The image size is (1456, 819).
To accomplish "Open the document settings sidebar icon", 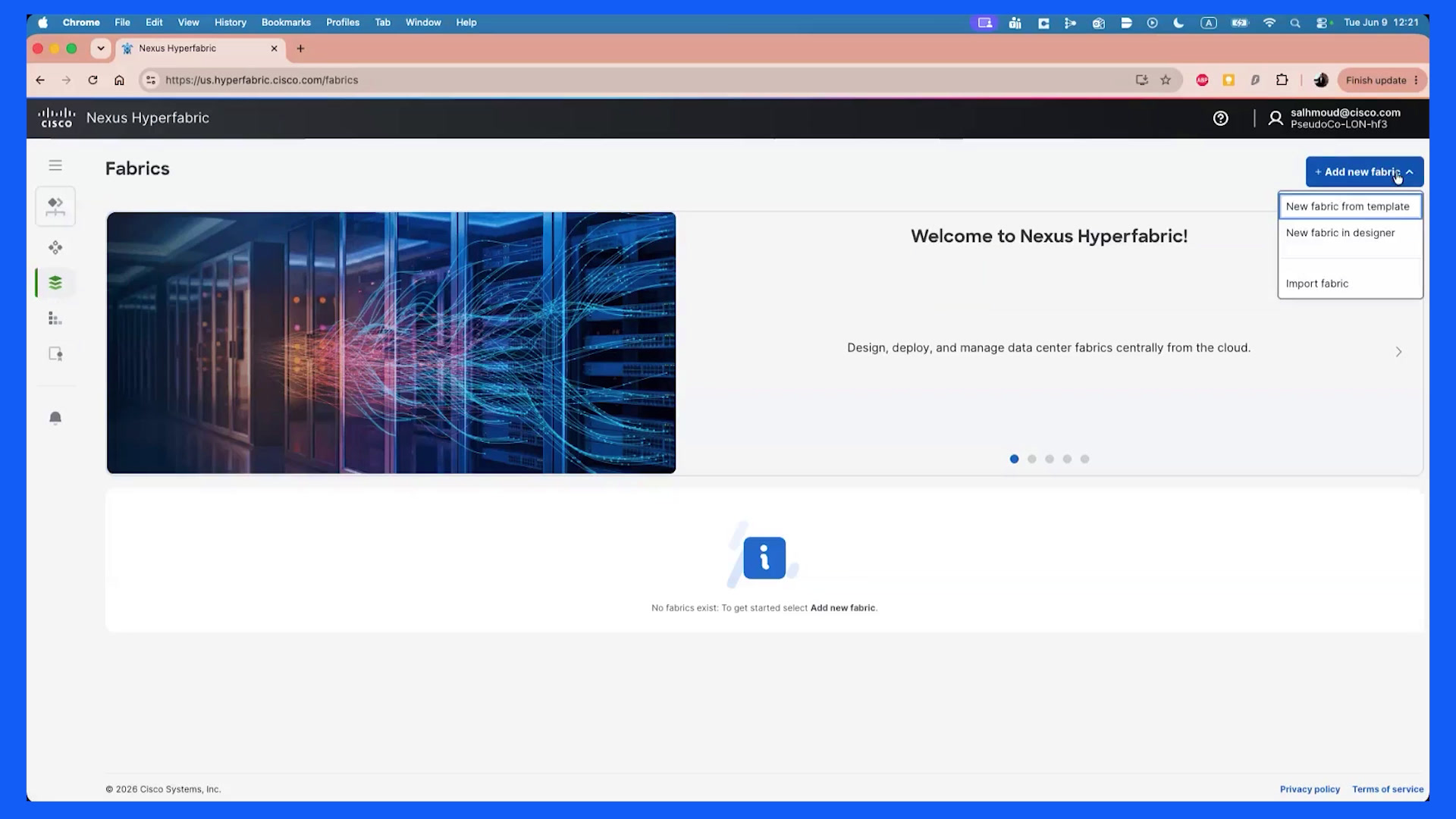I will point(55,354).
